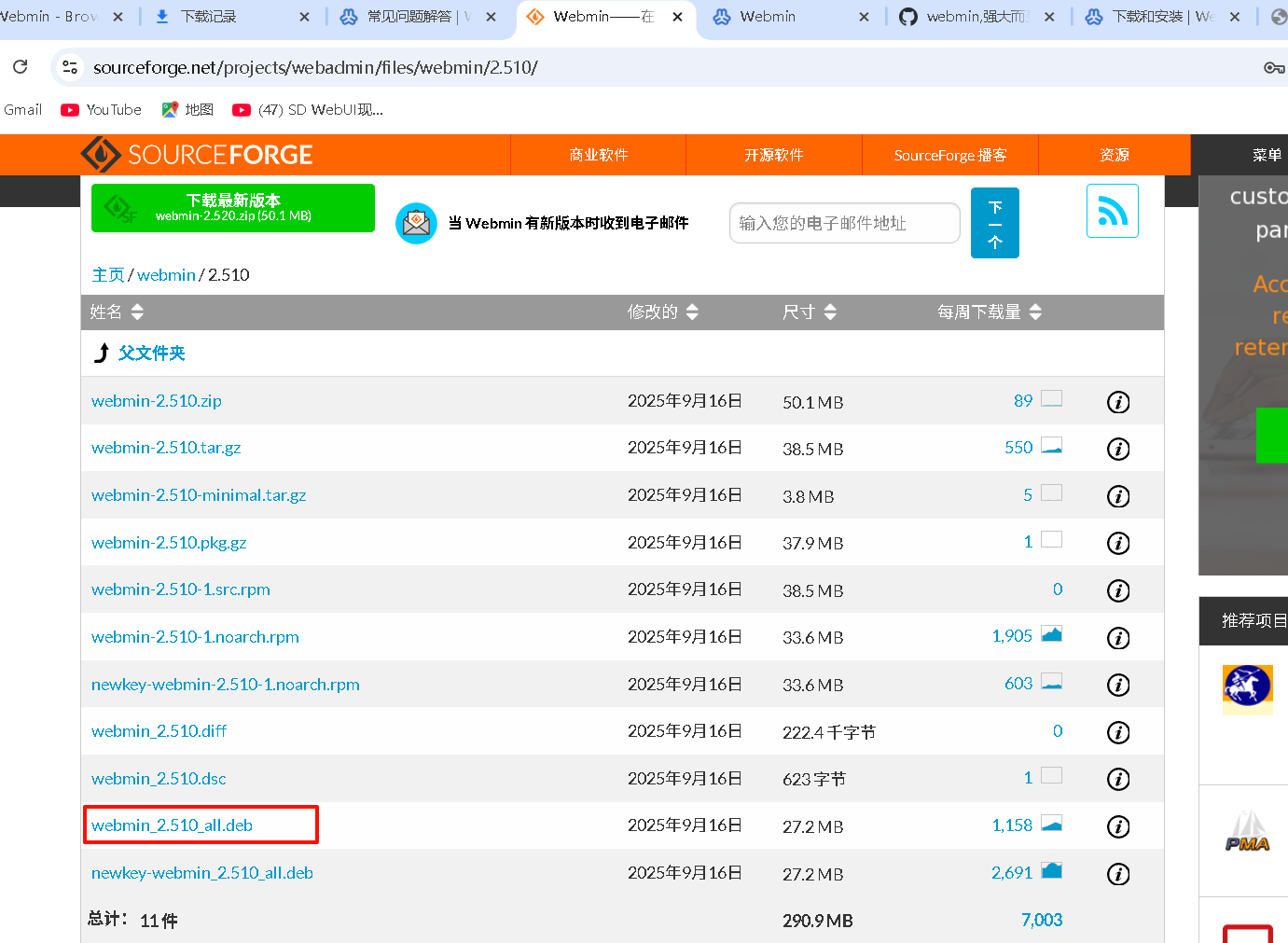Download webmin-2.510.zip
Viewport: 1288px width, 943px height.
coord(157,401)
